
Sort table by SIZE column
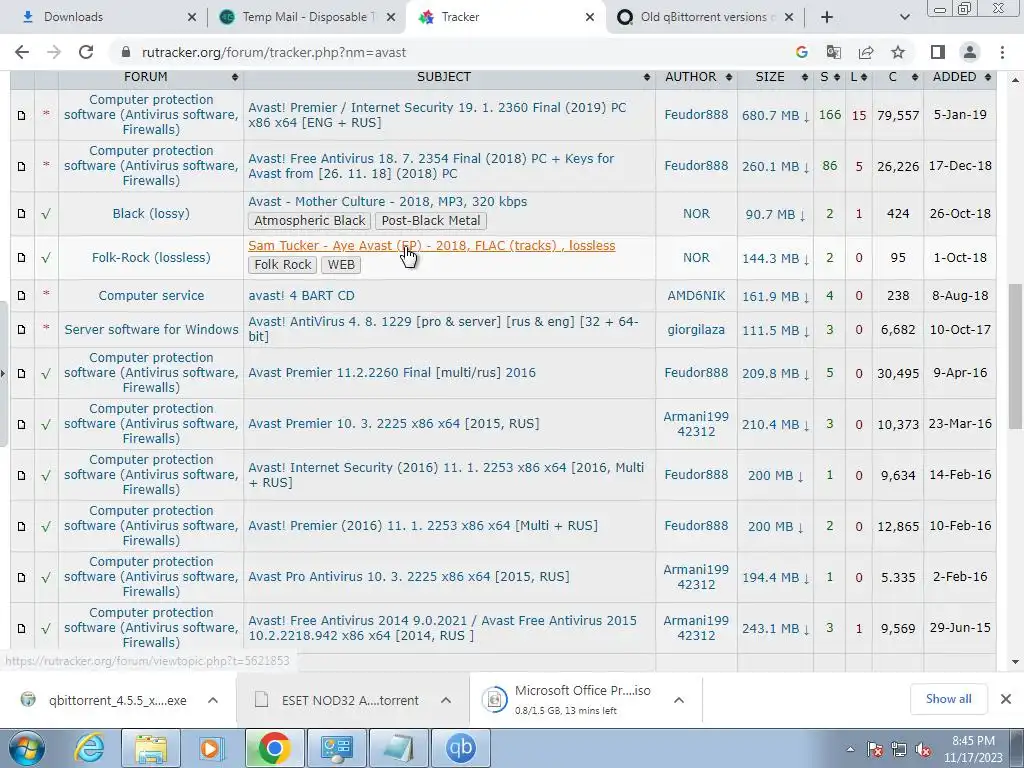(775, 77)
